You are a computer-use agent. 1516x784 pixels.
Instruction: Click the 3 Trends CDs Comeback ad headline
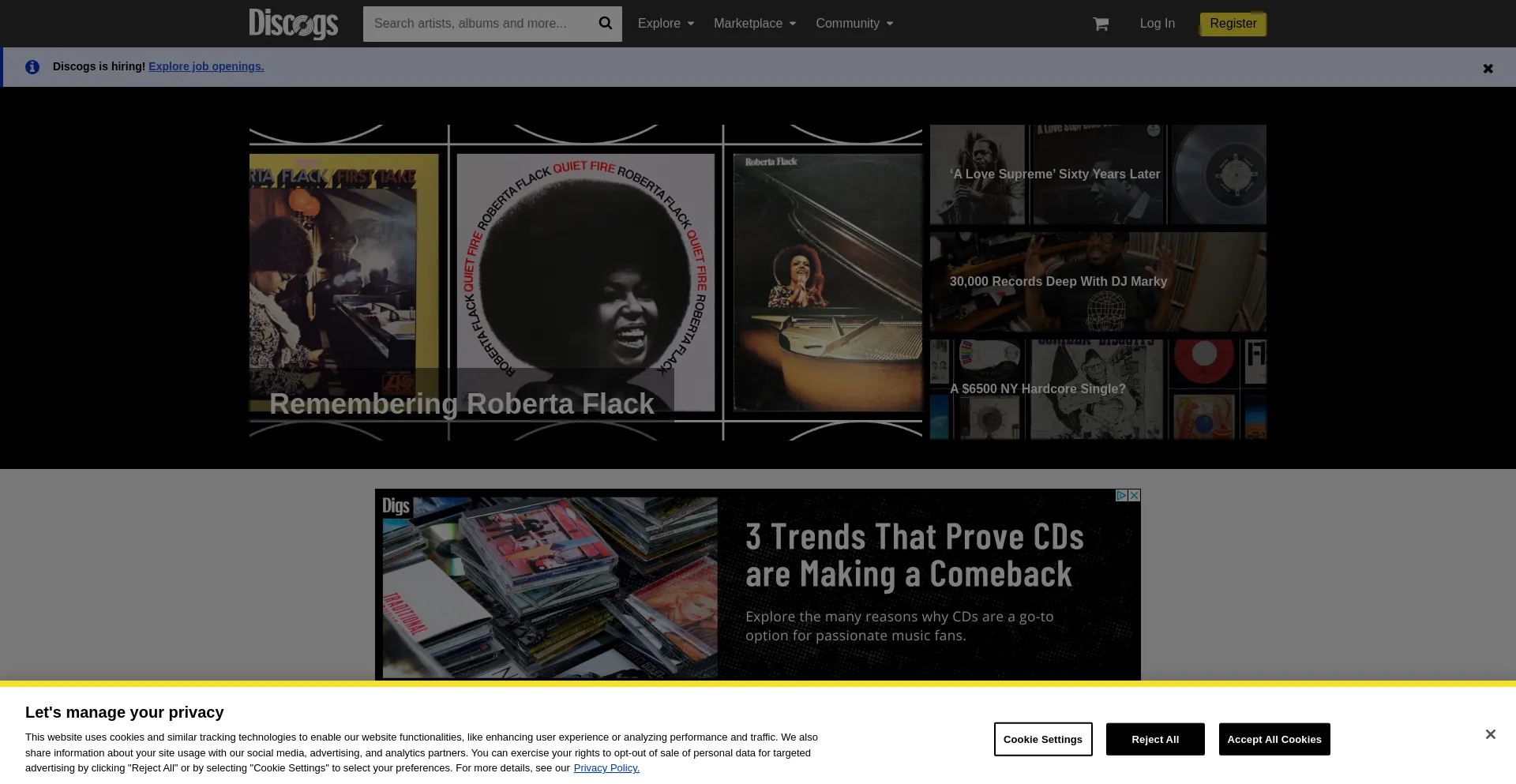914,555
